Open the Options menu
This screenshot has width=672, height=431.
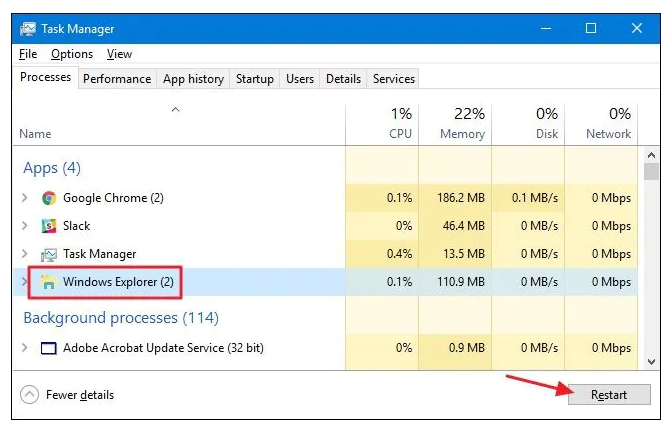[71, 54]
